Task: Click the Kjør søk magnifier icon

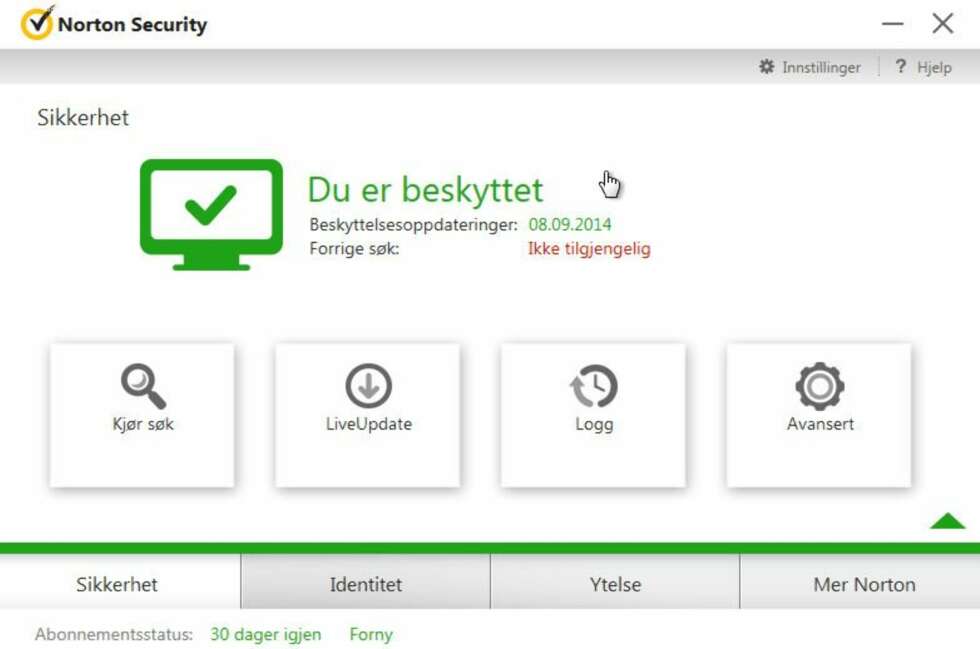Action: tap(143, 386)
